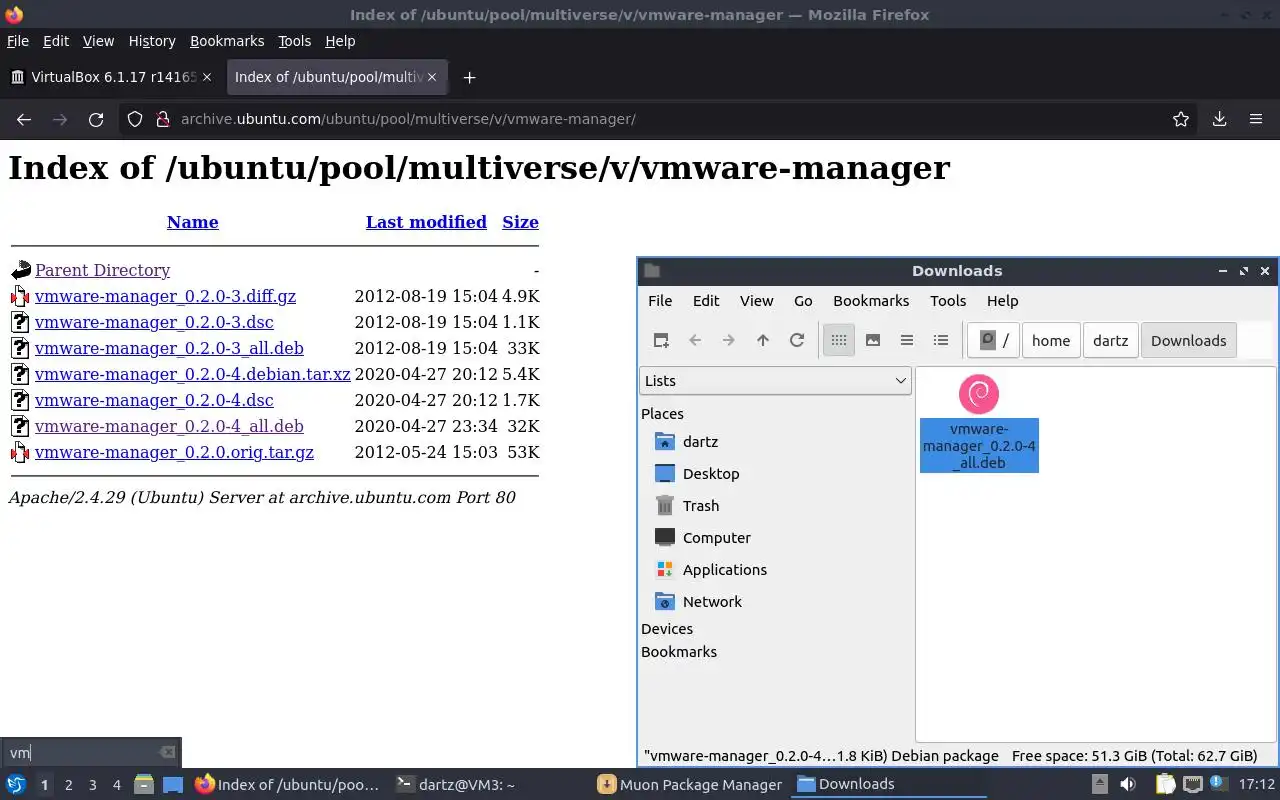Open Tools menu in Downloads window
This screenshot has width=1280, height=800.
coord(948,300)
